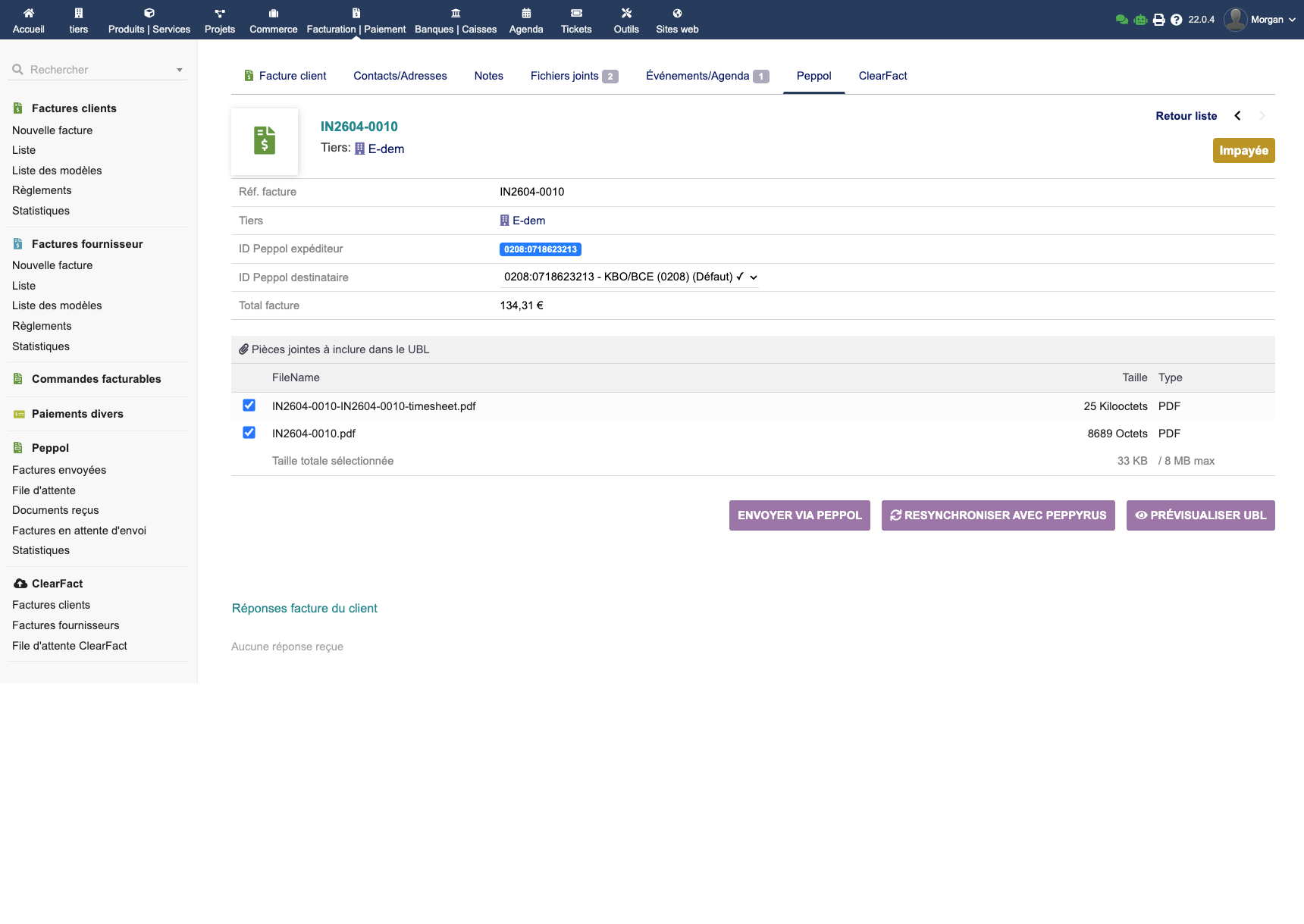This screenshot has width=1304, height=924.
Task: Uncheck the timesheet.pdf attachment checkbox
Action: click(x=249, y=406)
